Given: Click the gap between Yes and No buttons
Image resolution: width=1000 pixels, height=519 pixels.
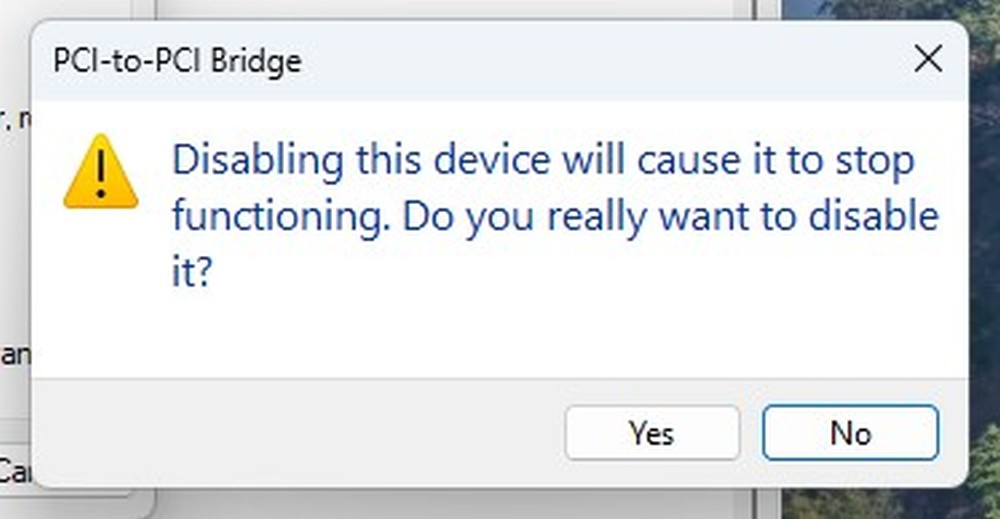Looking at the screenshot, I should [751, 433].
